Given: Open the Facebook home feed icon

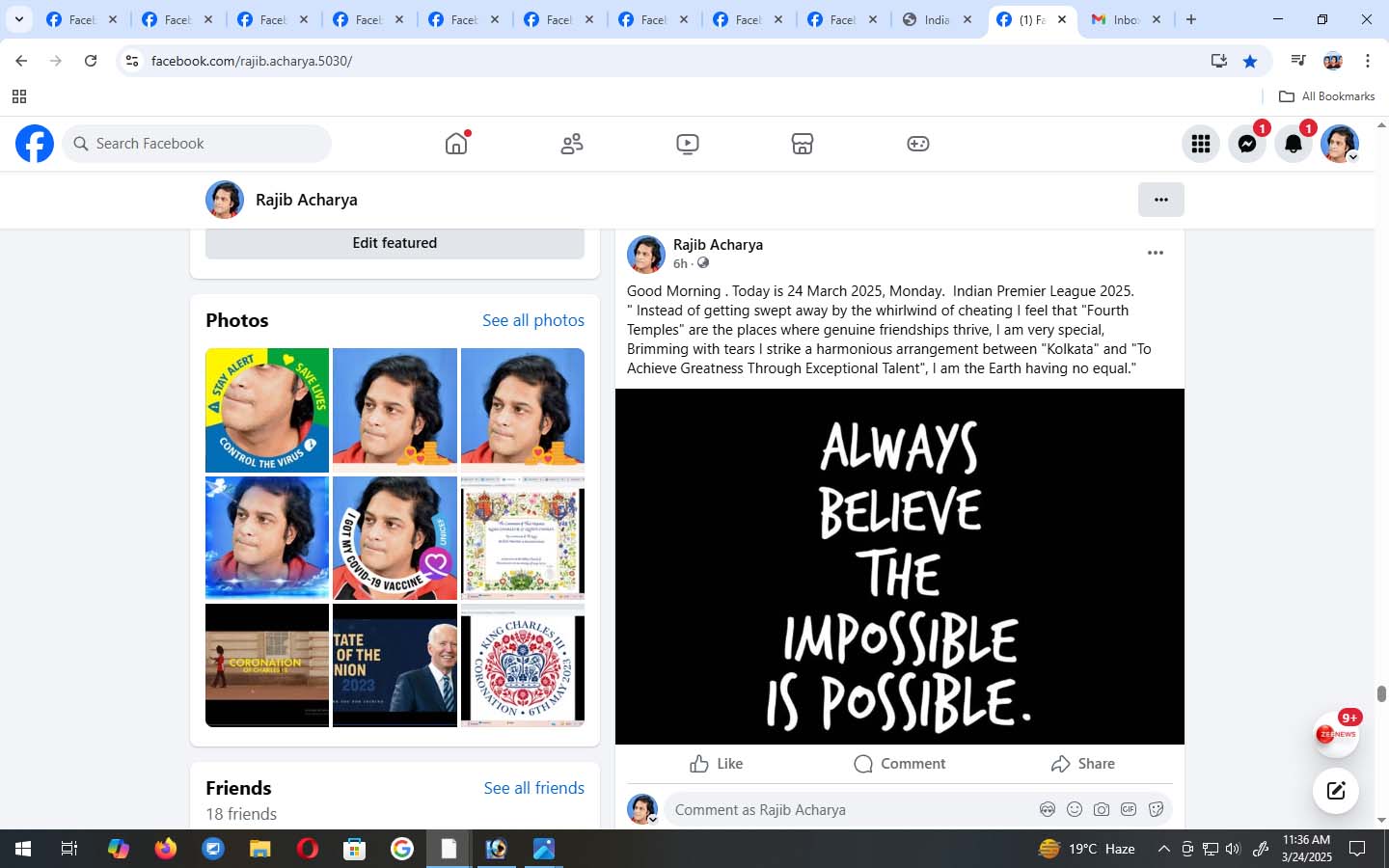Looking at the screenshot, I should click(456, 144).
